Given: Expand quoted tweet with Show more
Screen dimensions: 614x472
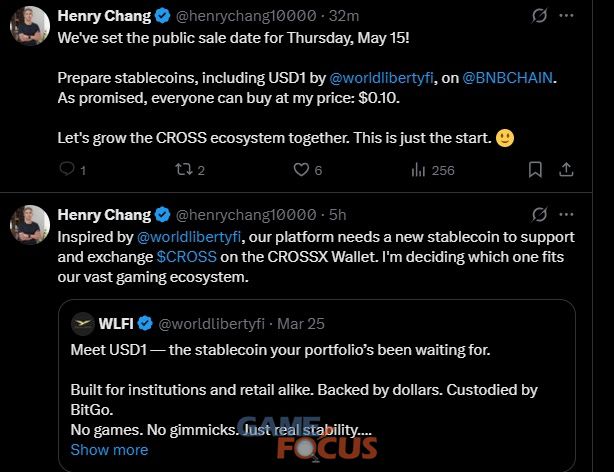Looking at the screenshot, I should pos(109,450).
